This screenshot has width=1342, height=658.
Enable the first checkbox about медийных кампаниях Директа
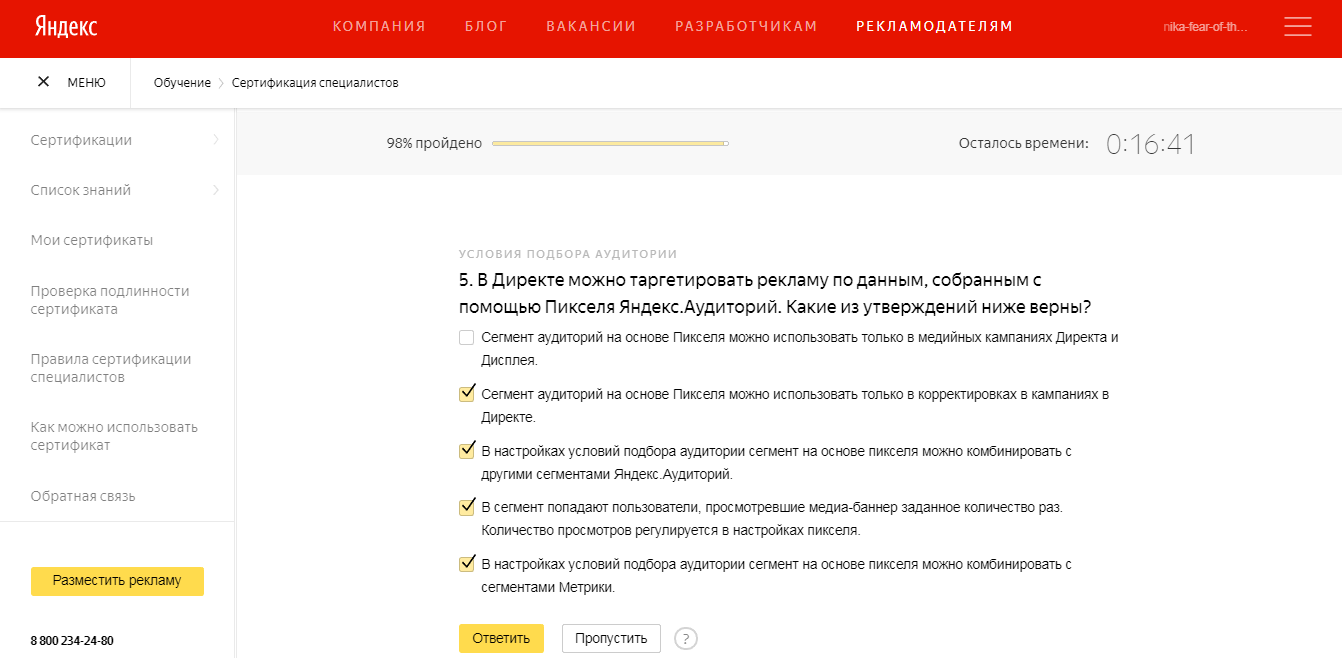466,337
